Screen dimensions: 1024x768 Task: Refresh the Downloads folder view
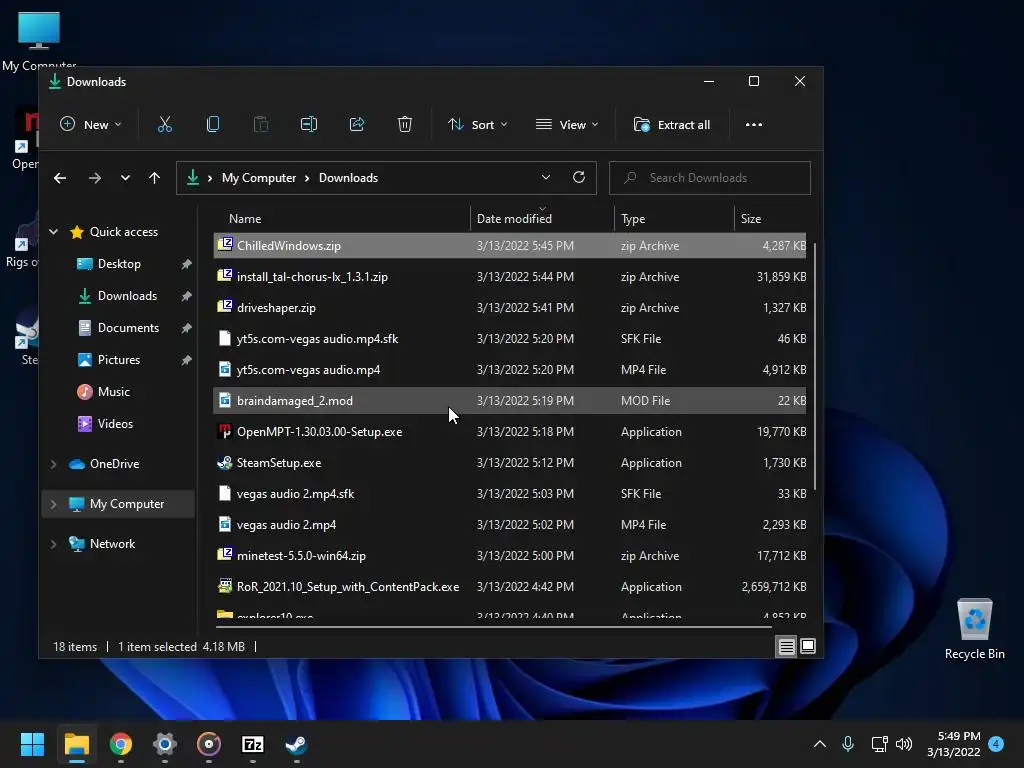tap(579, 177)
